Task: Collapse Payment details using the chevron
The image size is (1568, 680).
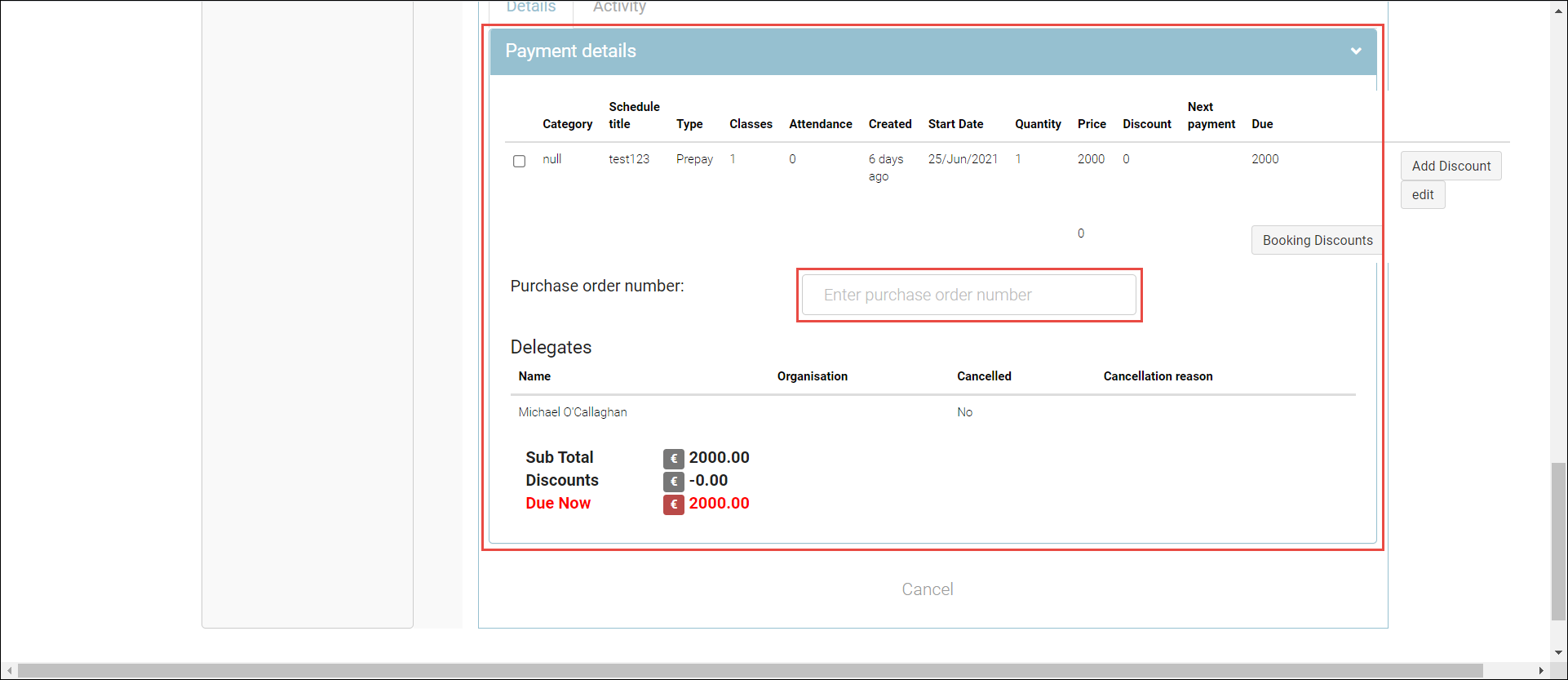Action: point(1355,51)
